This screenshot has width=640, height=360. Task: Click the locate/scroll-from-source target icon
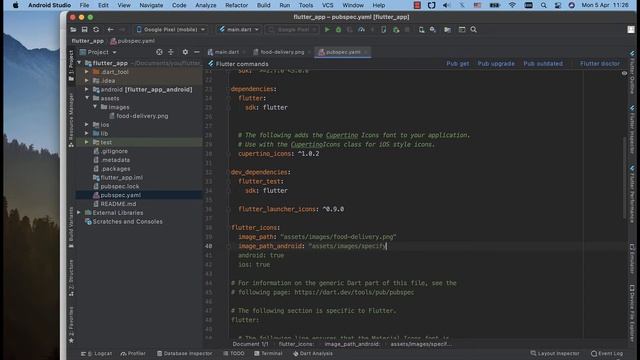159,52
